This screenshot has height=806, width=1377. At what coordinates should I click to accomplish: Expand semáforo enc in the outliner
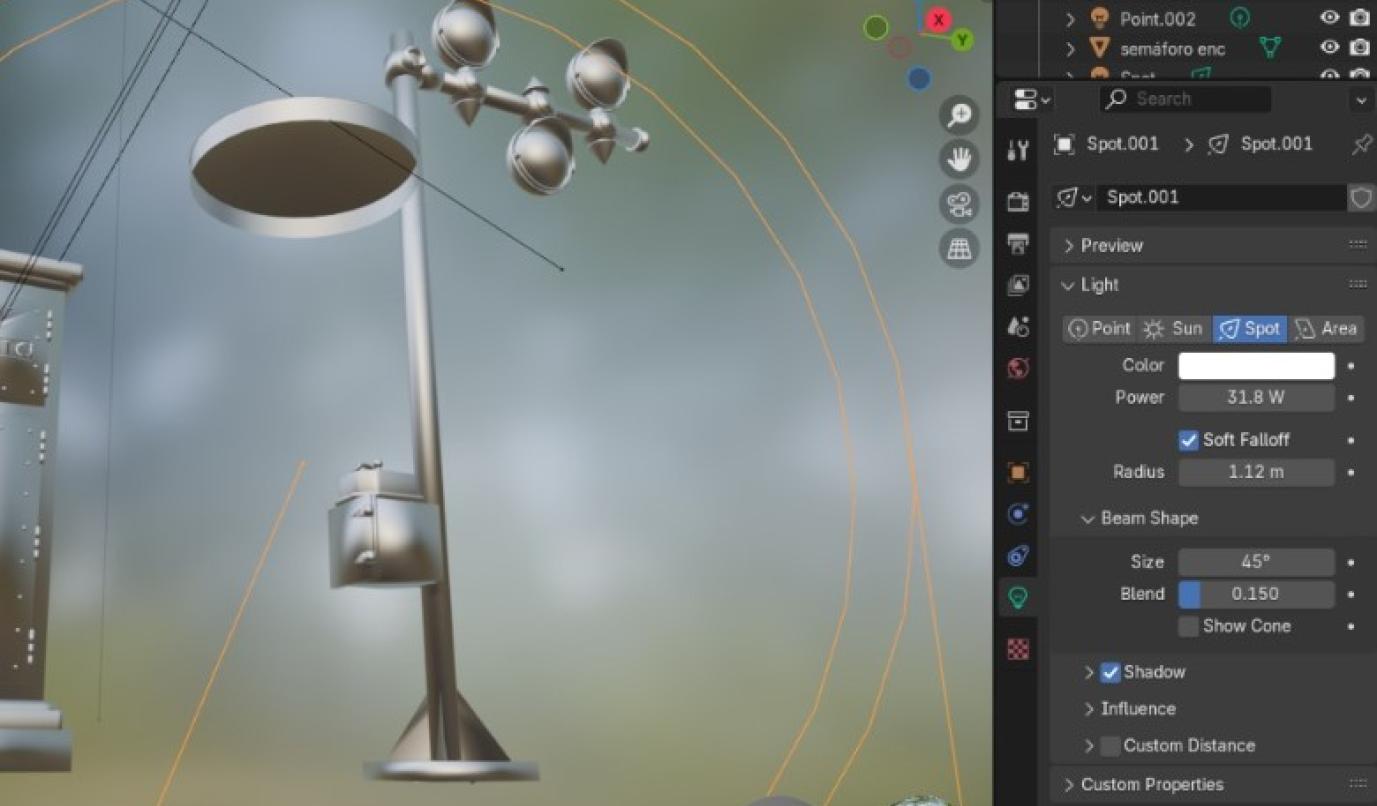[x=1070, y=48]
